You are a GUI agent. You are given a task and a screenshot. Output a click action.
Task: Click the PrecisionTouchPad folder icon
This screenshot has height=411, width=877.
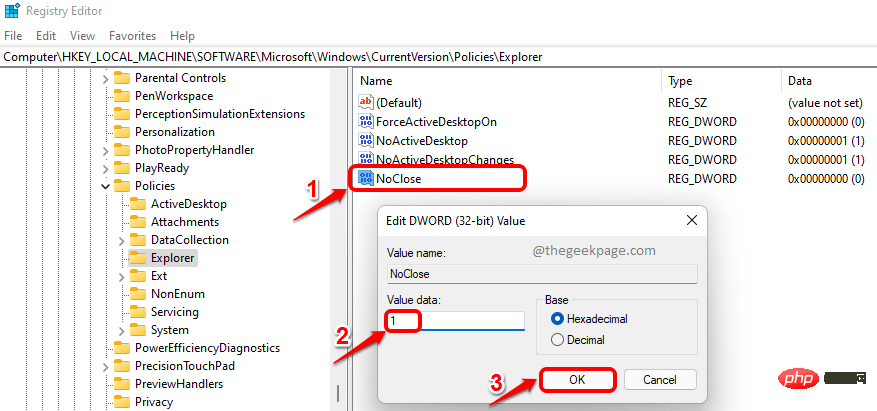[x=121, y=366]
